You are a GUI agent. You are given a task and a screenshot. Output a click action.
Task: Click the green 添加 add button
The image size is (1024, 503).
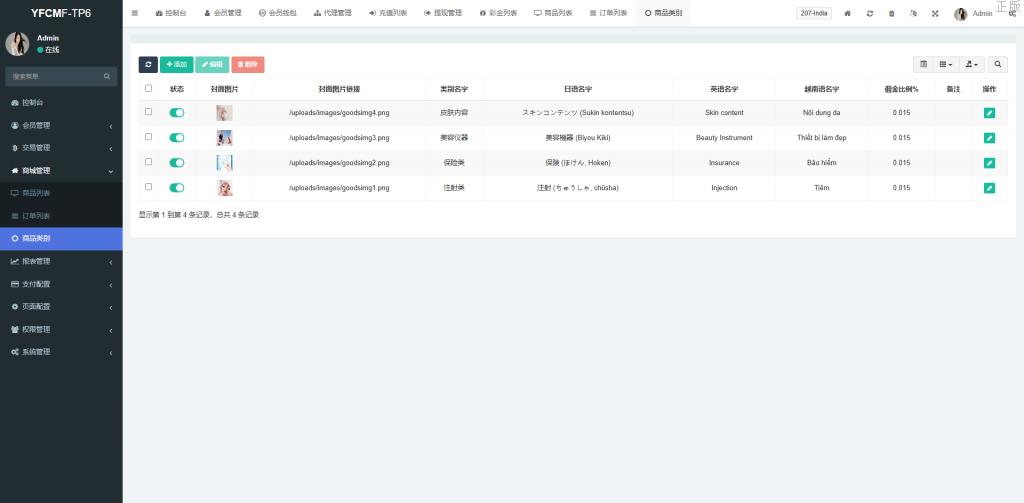176,65
